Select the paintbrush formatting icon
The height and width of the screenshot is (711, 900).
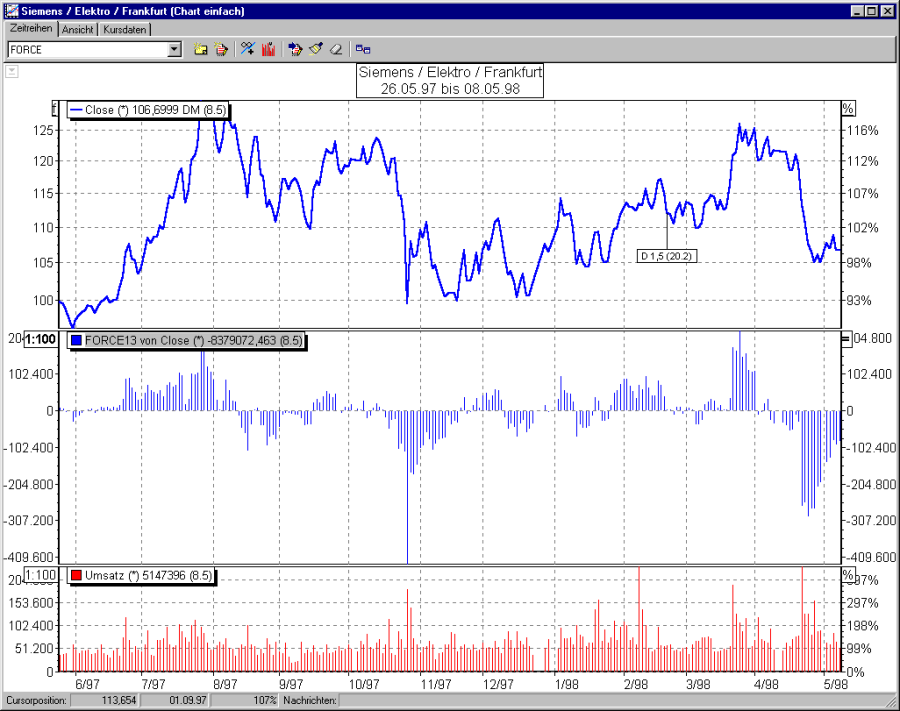(314, 48)
